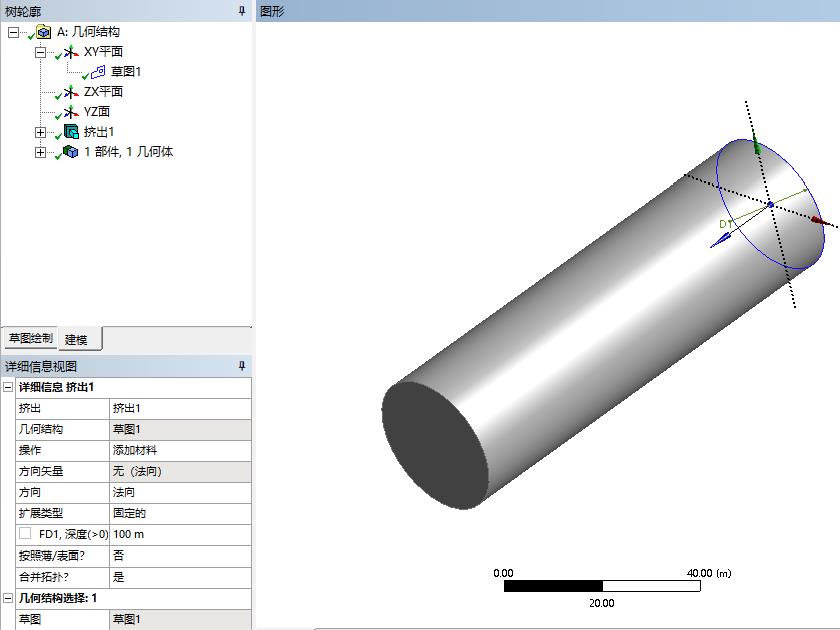Screen dimensions: 840x630
Task: Click the parts and bodies icon
Action: coord(71,152)
